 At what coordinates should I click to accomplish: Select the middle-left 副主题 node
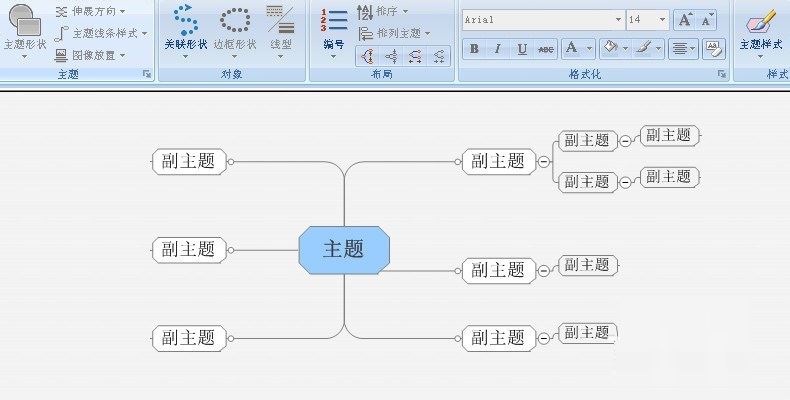click(189, 250)
